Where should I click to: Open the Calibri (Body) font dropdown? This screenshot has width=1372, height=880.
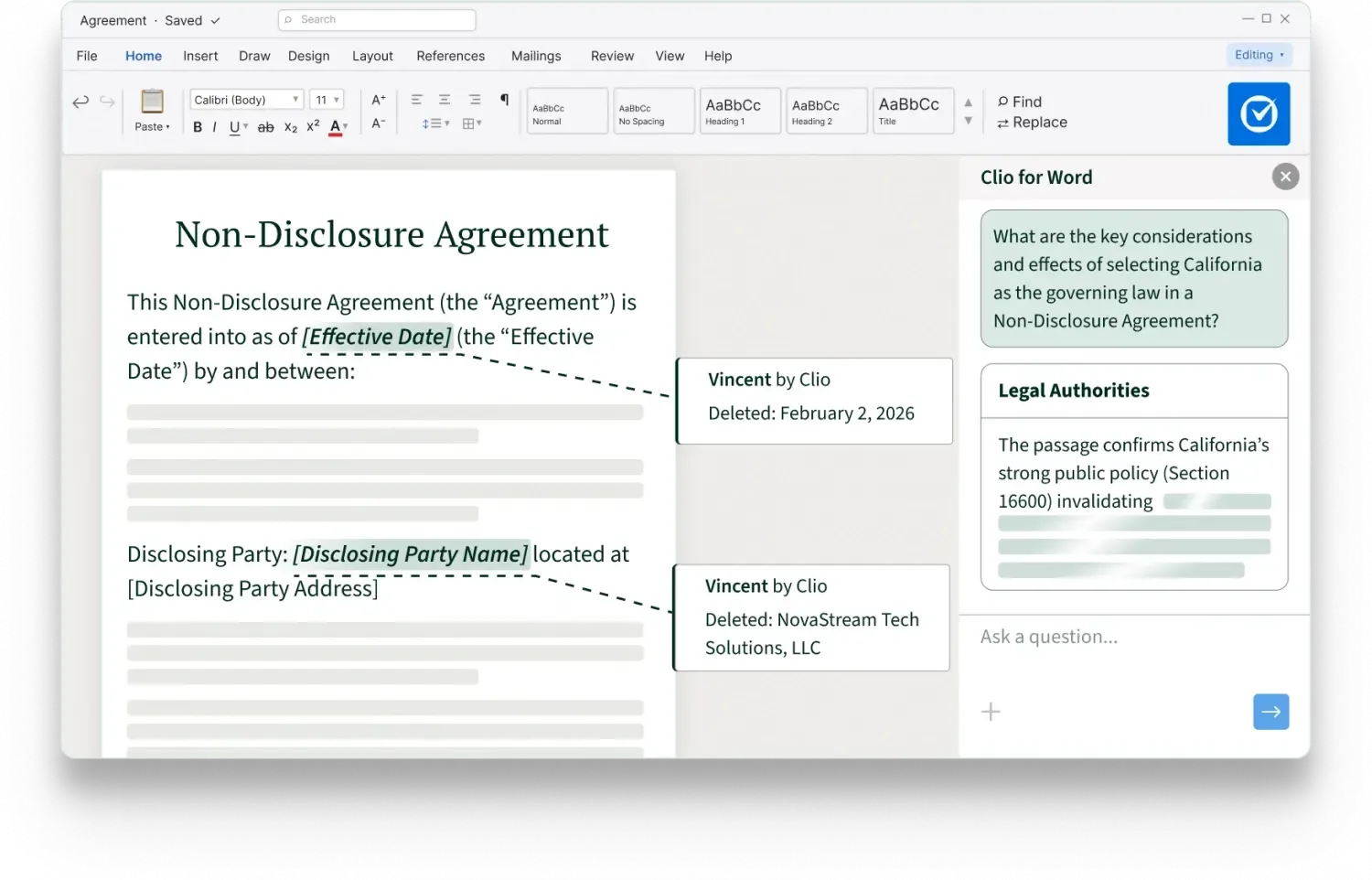[x=246, y=100]
